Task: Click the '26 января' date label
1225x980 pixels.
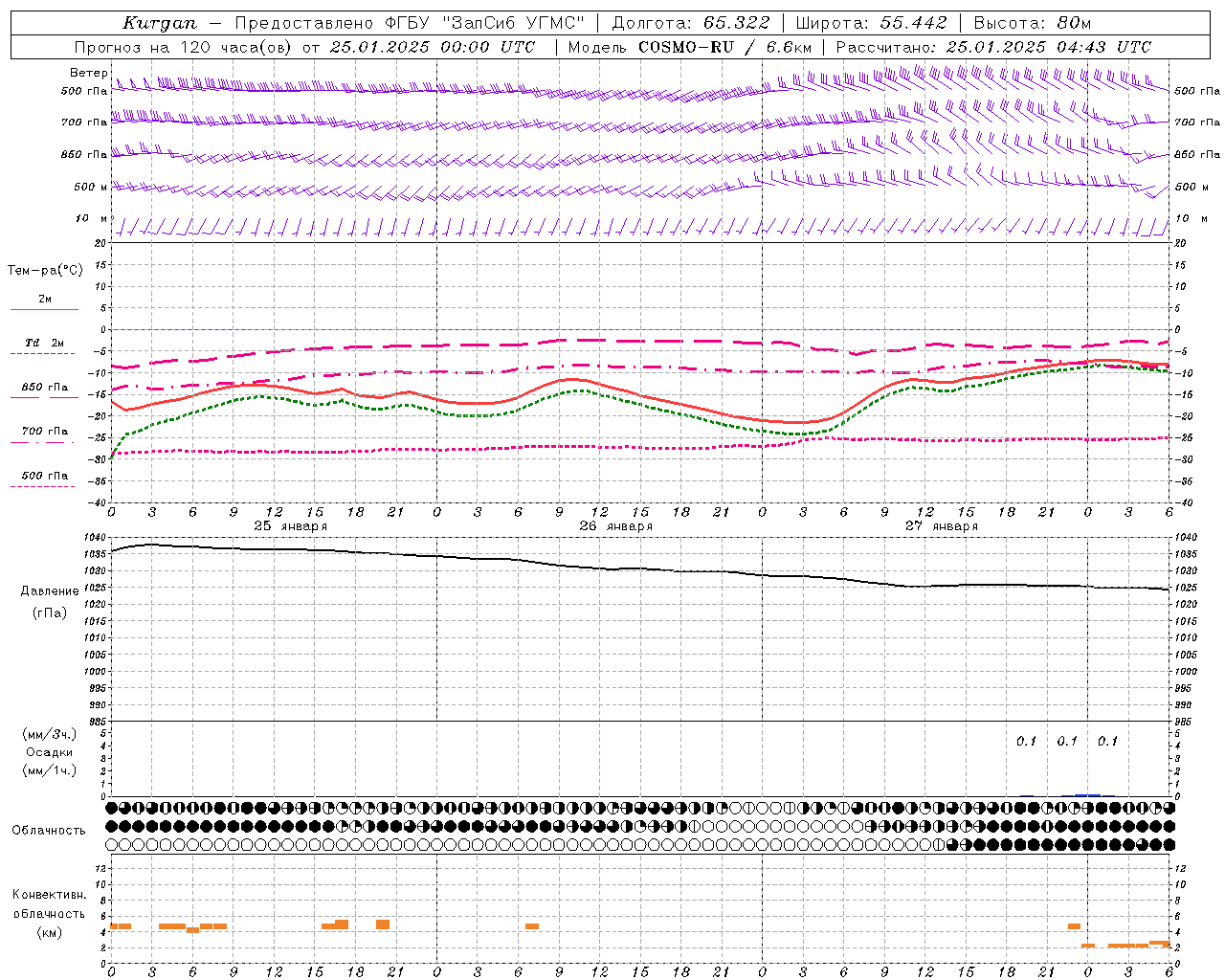Action: (x=615, y=526)
